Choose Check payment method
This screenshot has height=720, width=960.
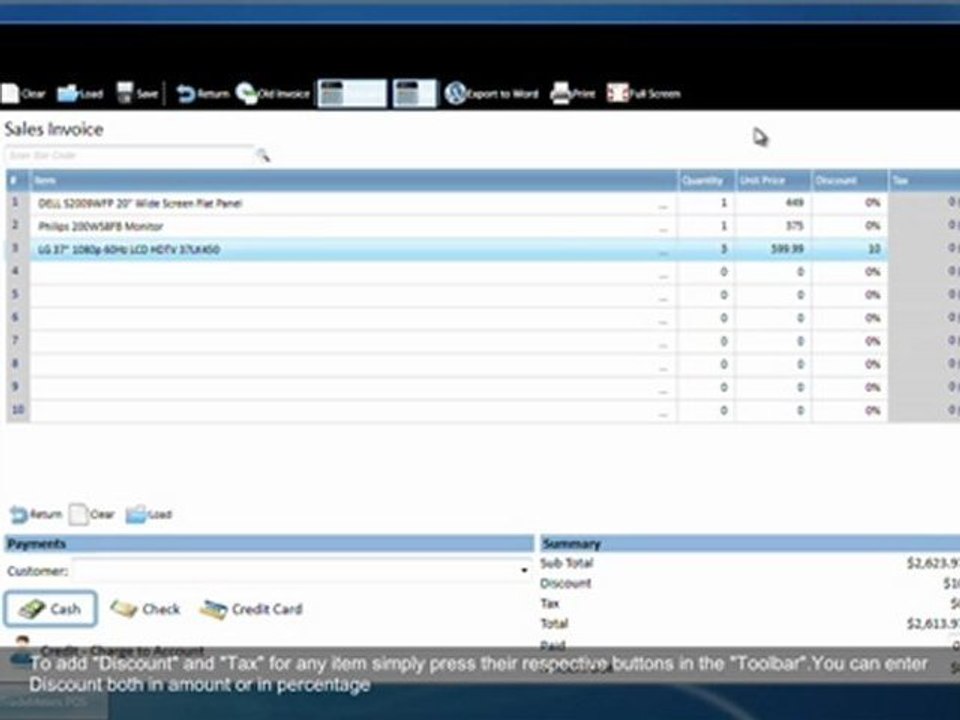146,609
